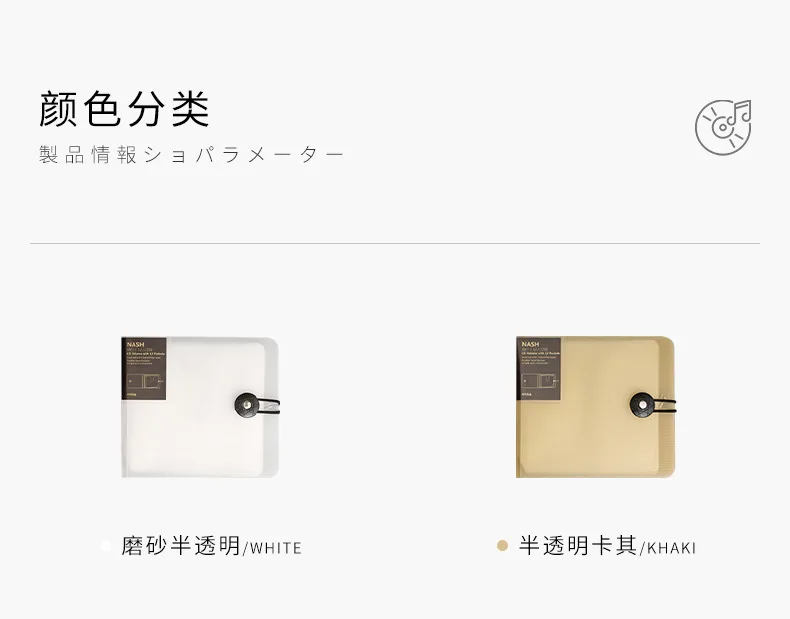The width and height of the screenshot is (790, 619).
Task: Click the khaki color dot
Action: click(502, 546)
